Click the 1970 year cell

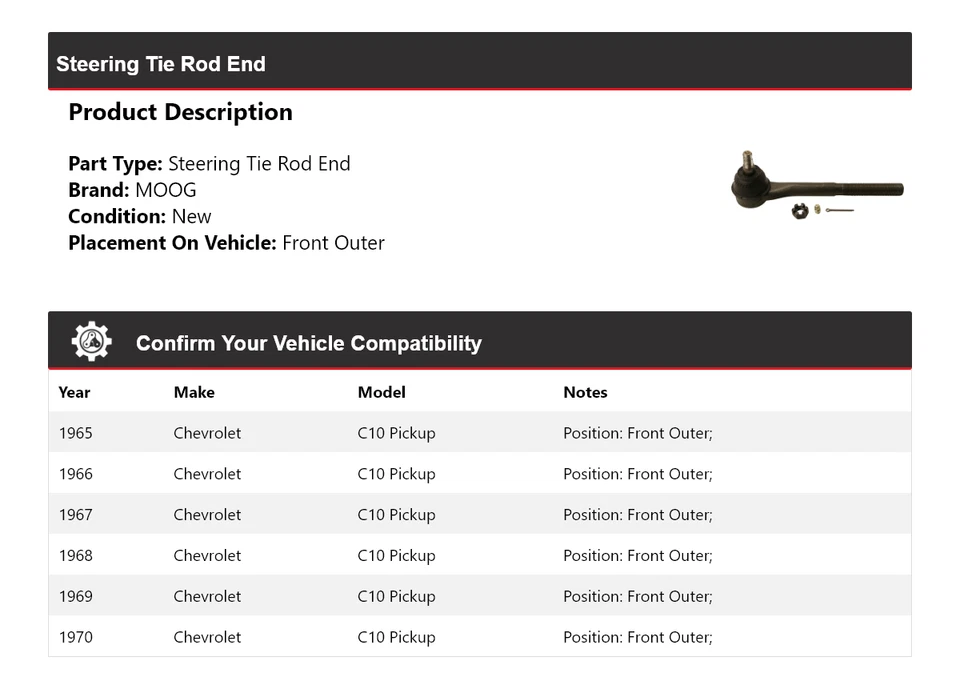pos(75,637)
